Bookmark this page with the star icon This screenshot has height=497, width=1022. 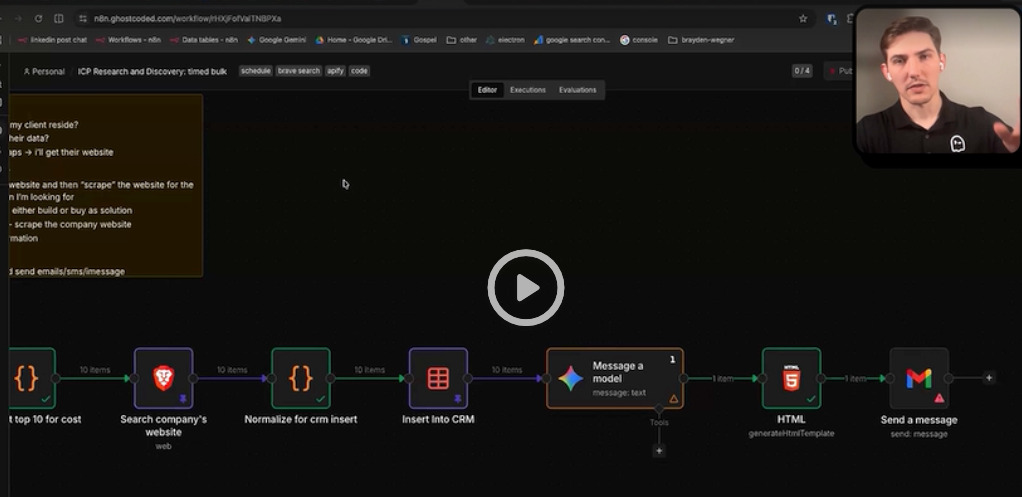pyautogui.click(x=803, y=19)
